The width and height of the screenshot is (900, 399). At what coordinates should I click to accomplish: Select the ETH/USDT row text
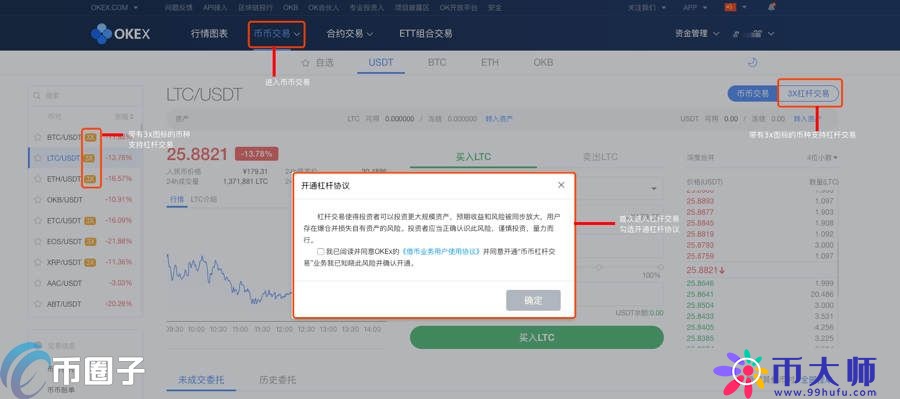point(64,179)
